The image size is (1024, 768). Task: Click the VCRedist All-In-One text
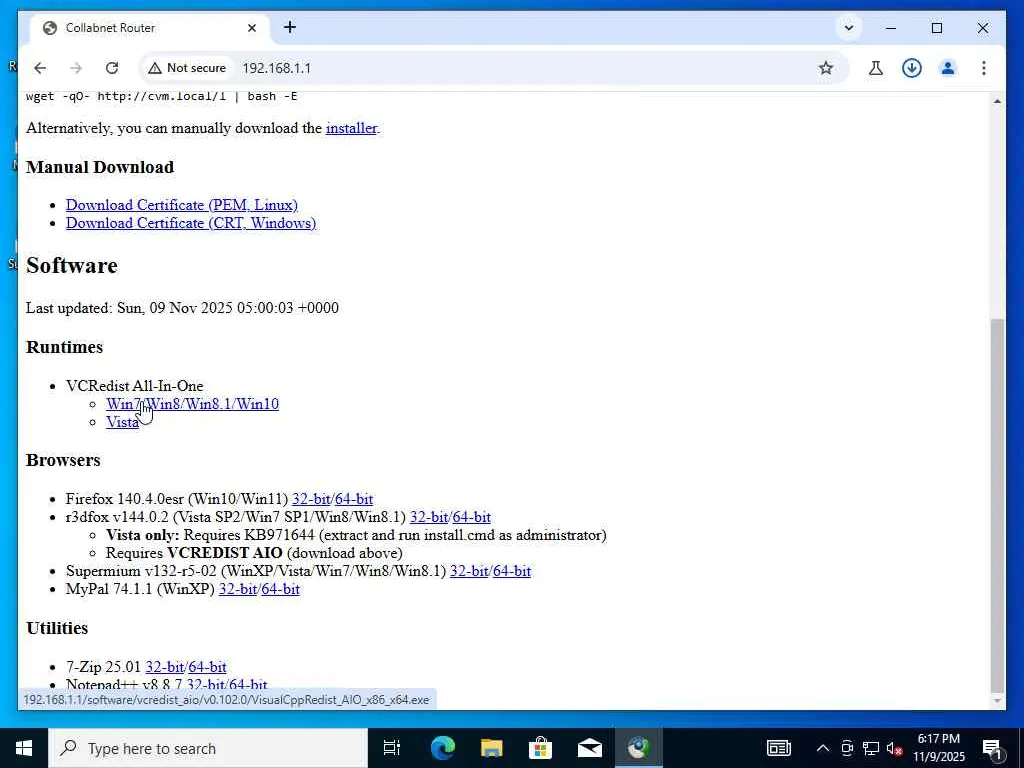tap(135, 386)
